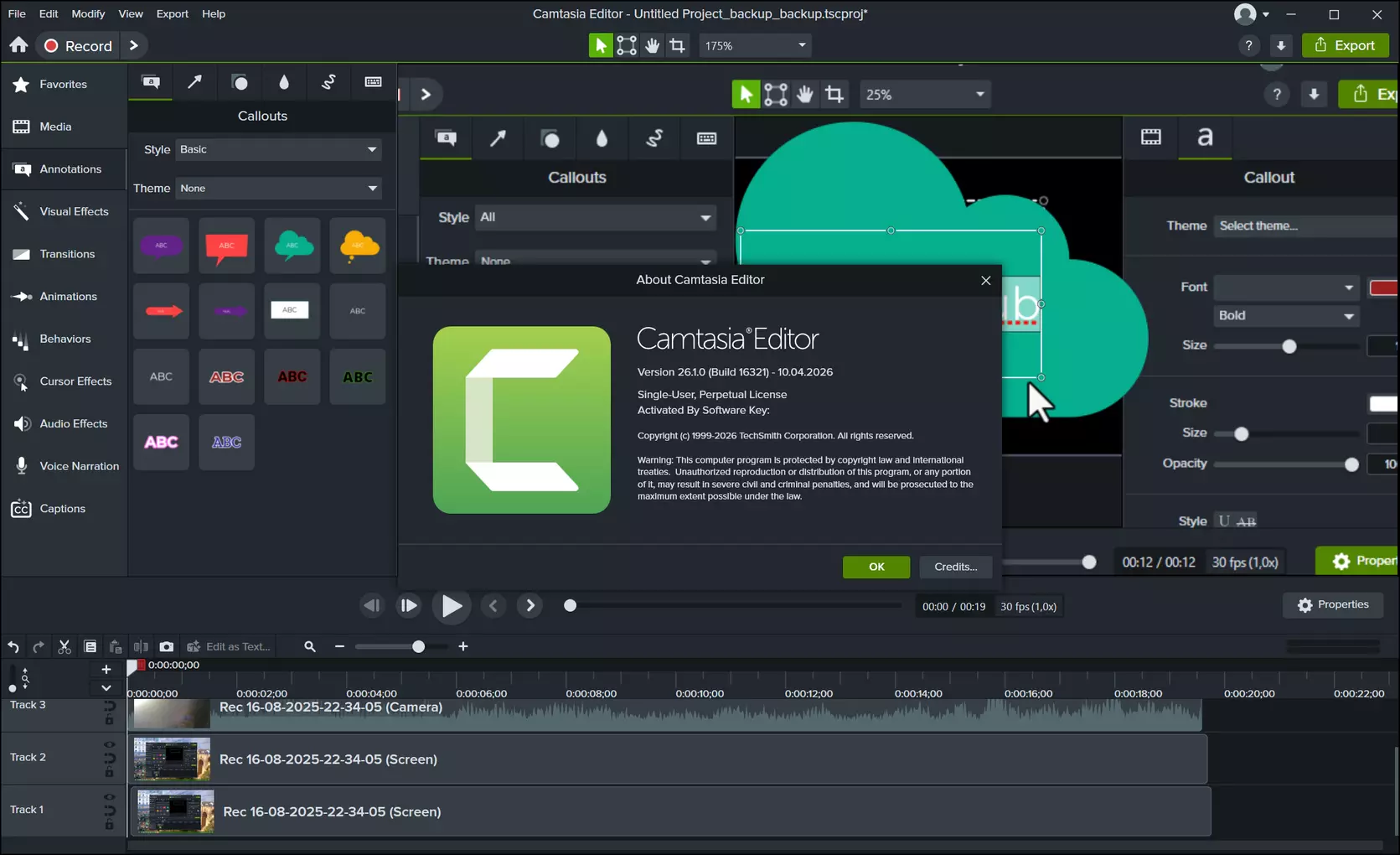Open the Blur and Highlight annotation tab

tap(284, 81)
